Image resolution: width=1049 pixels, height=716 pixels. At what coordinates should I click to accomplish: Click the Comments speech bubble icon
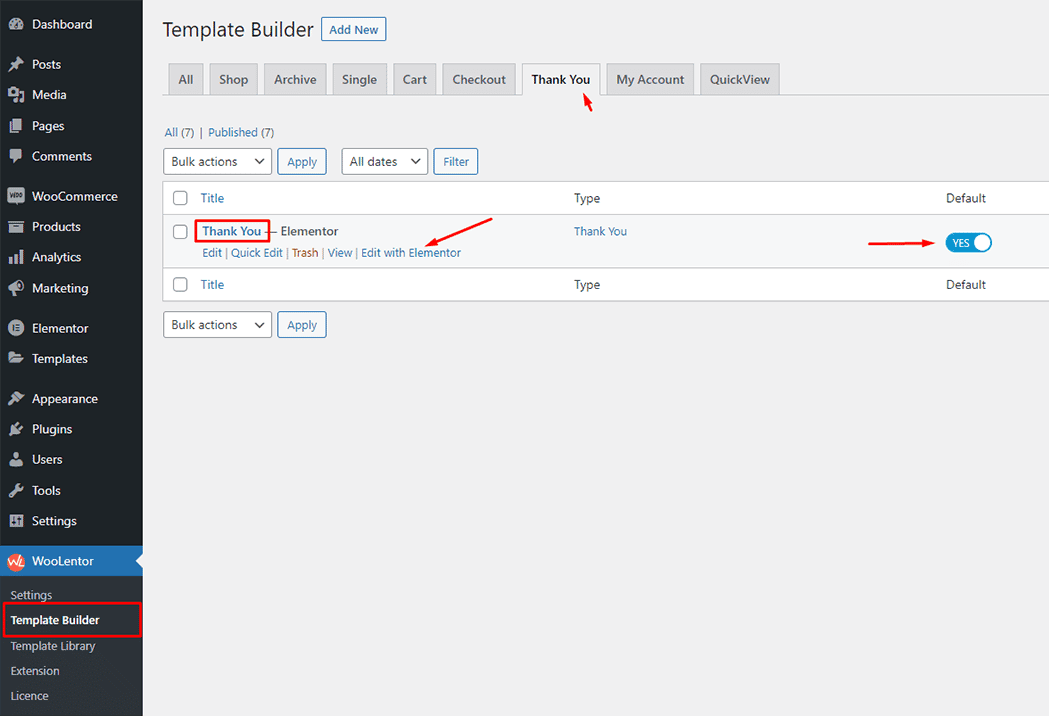(x=16, y=157)
